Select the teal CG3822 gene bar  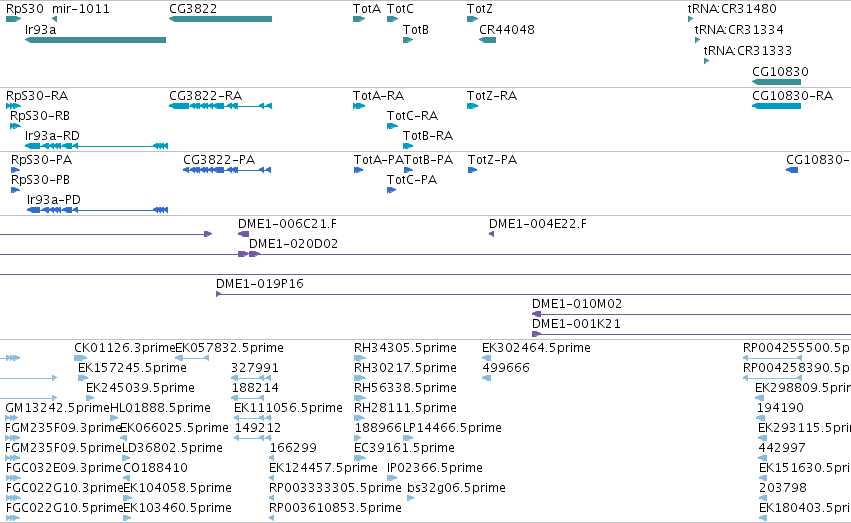(x=220, y=19)
